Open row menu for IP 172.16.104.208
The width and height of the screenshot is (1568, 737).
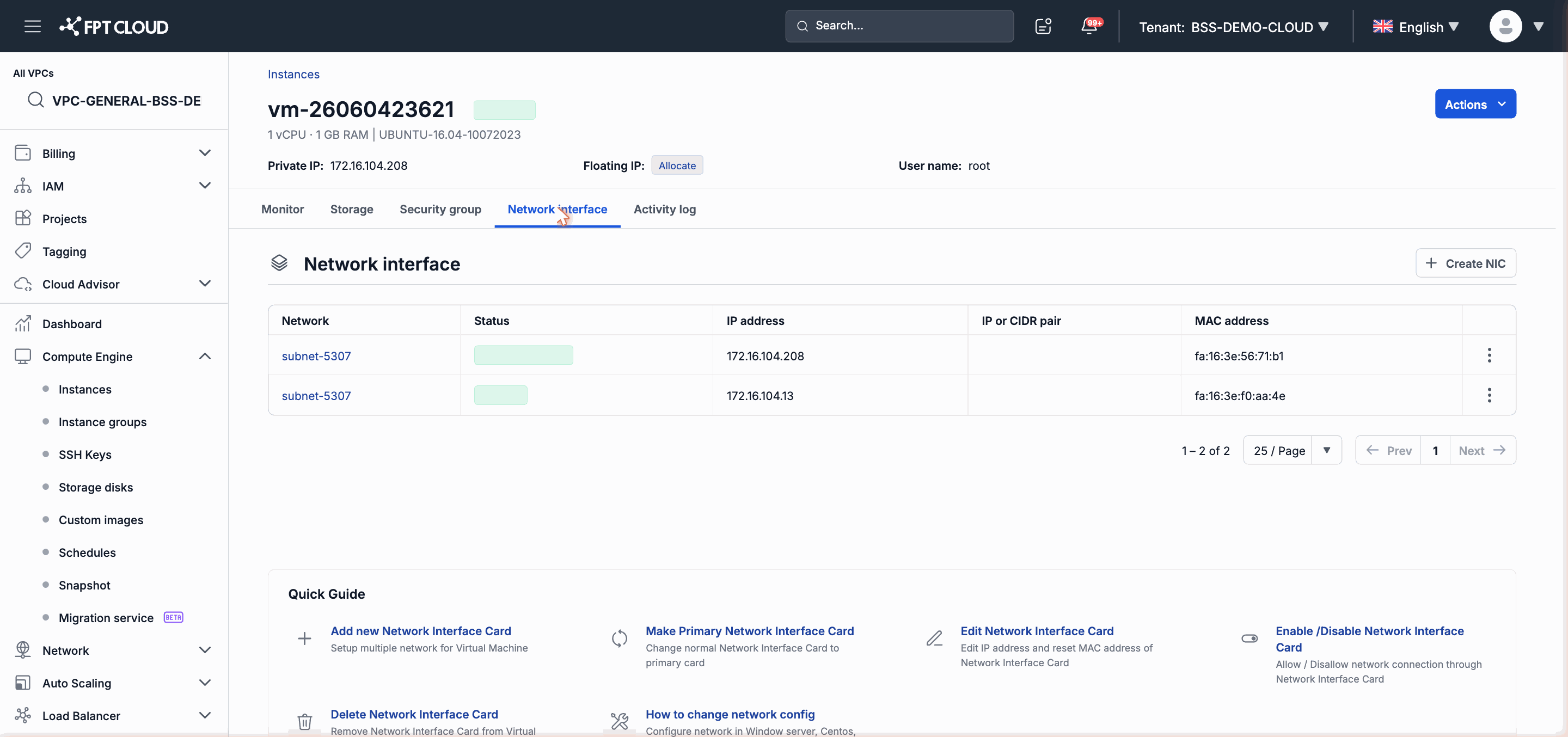coord(1489,355)
